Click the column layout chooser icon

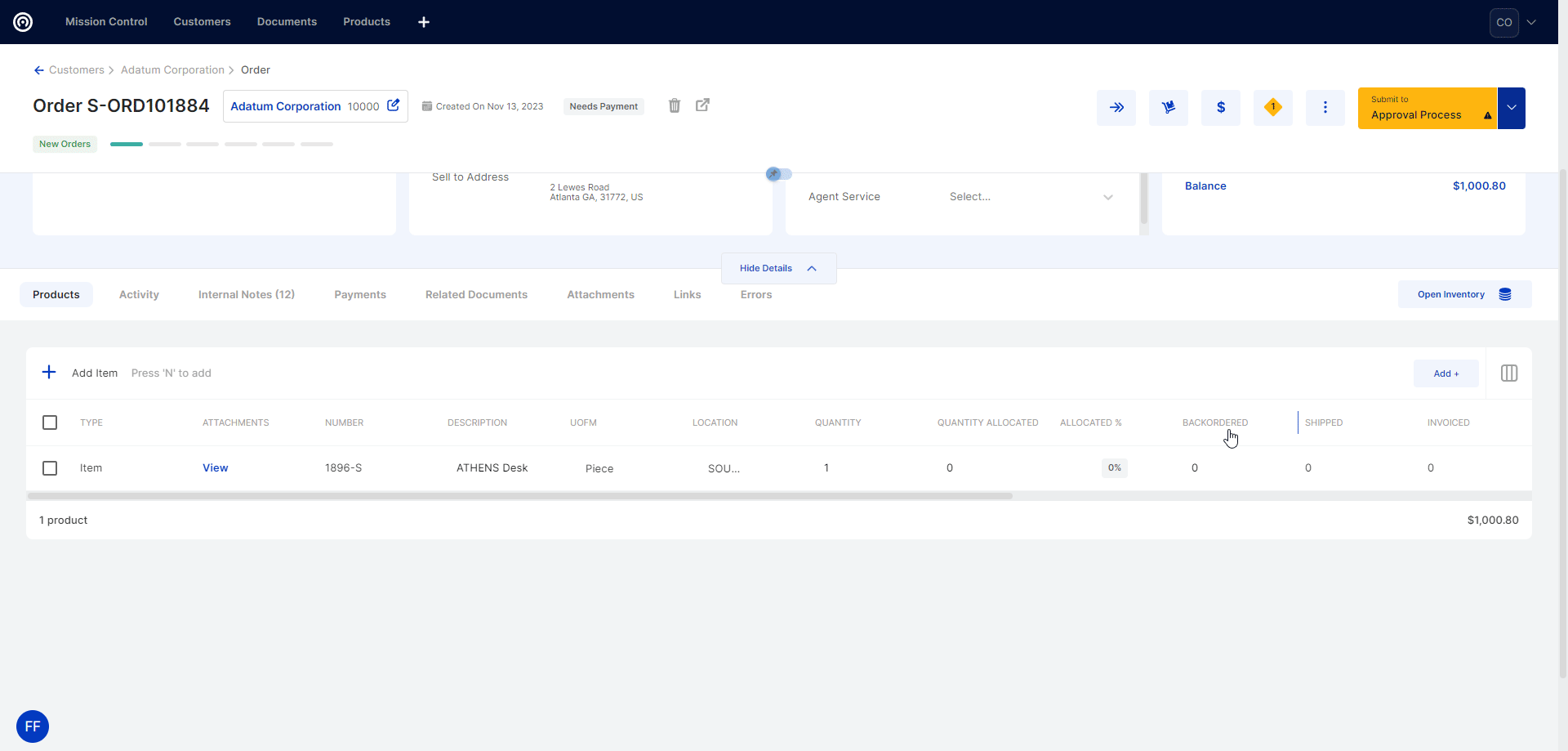point(1508,373)
